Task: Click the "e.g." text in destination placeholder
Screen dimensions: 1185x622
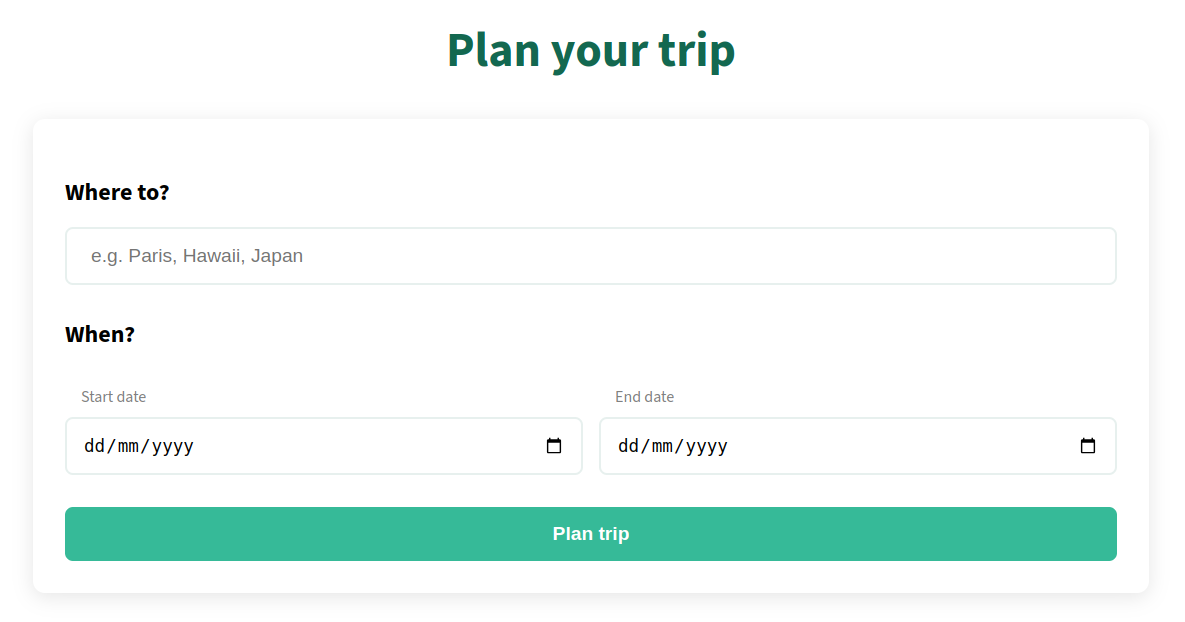Action: pyautogui.click(x=107, y=257)
